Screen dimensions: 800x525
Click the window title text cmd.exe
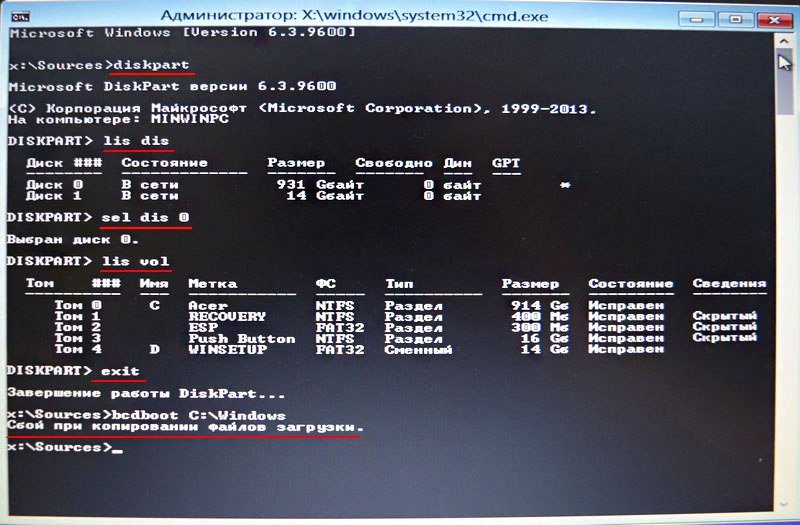click(355, 16)
